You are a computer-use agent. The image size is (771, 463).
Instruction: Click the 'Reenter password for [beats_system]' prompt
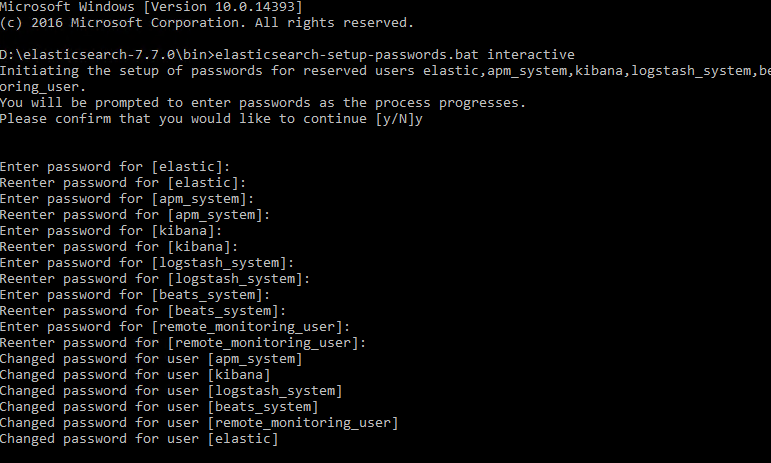(x=143, y=311)
